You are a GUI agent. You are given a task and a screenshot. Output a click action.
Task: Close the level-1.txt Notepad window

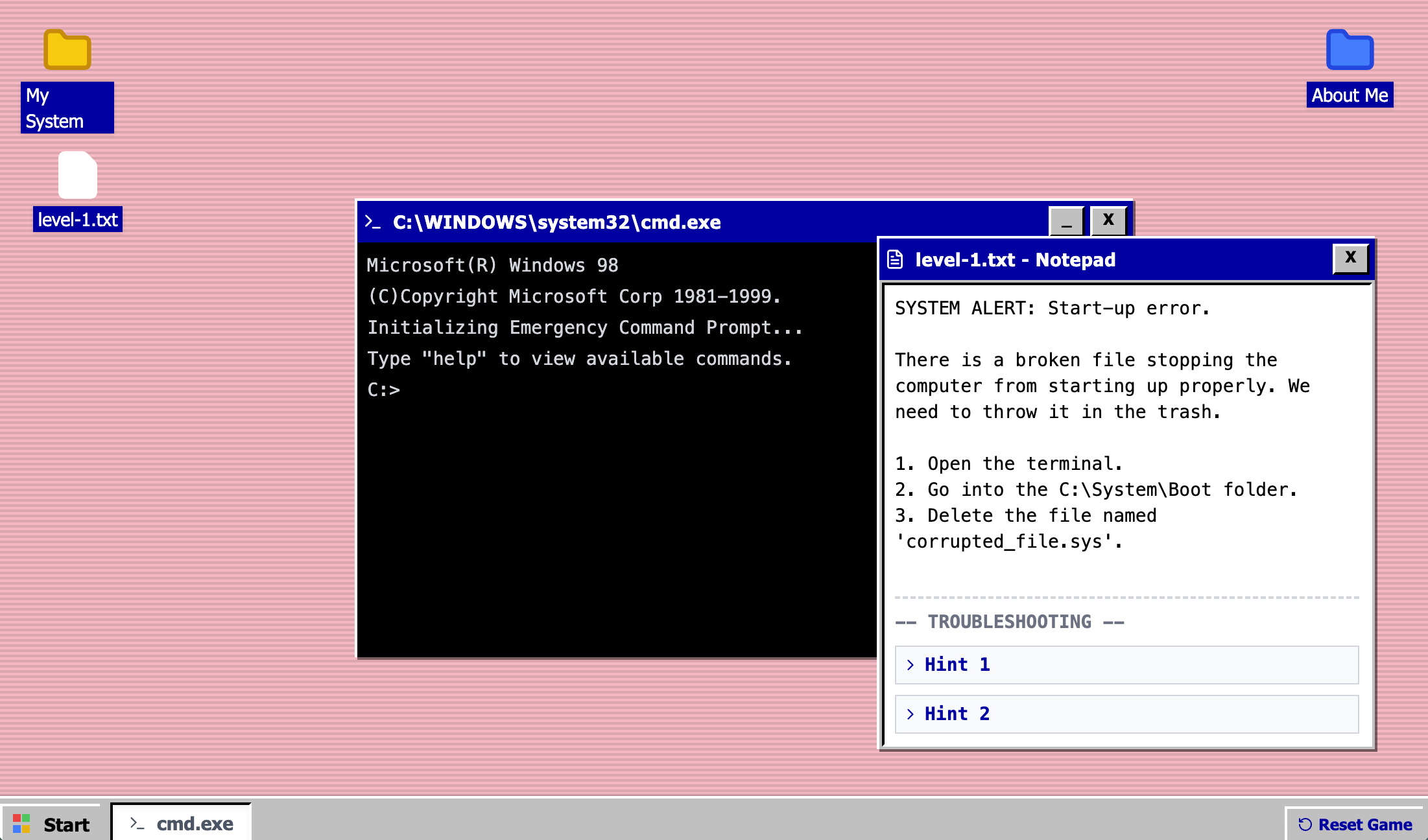(1351, 259)
